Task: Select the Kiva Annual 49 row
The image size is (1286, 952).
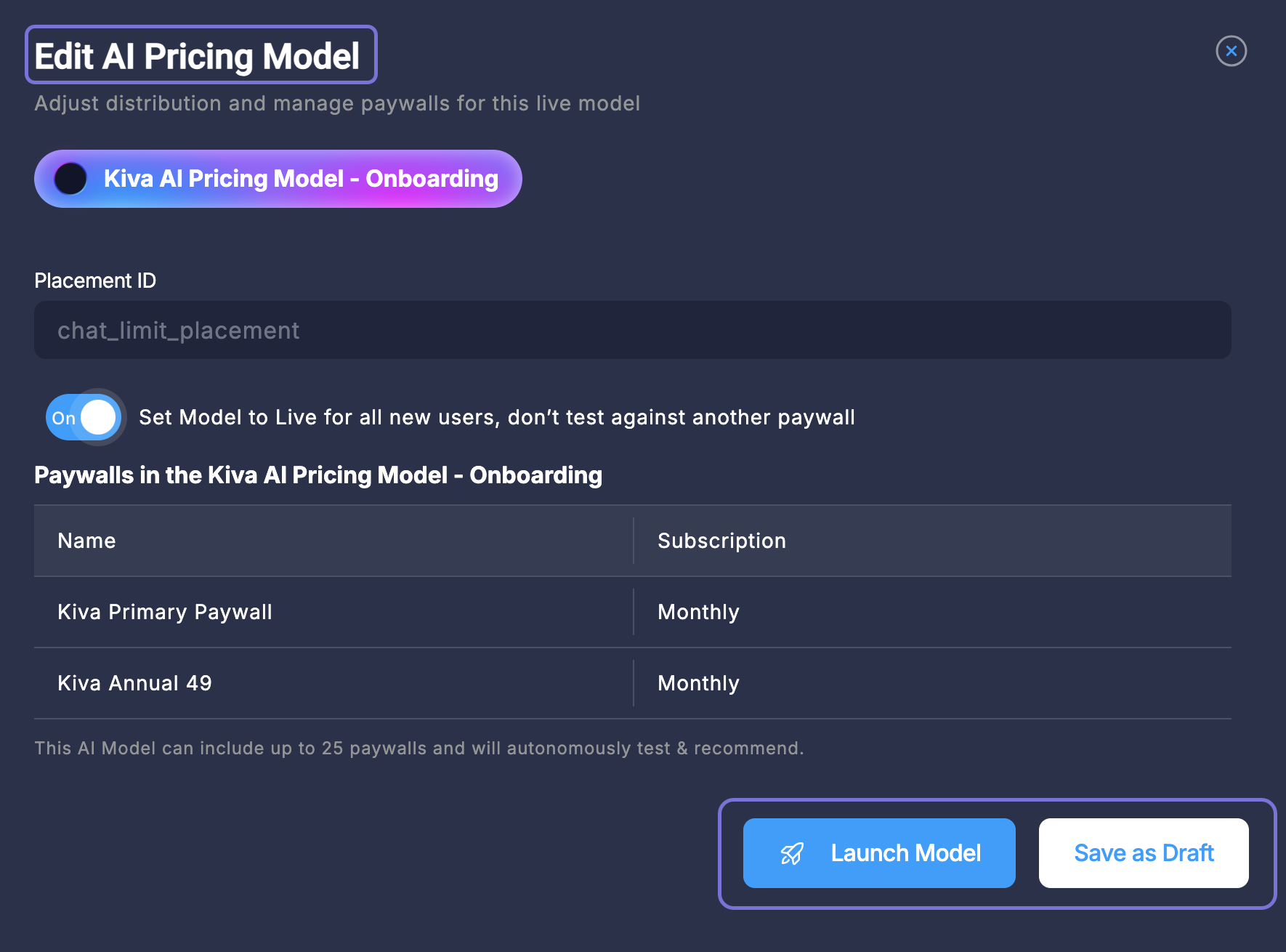Action: tap(135, 683)
